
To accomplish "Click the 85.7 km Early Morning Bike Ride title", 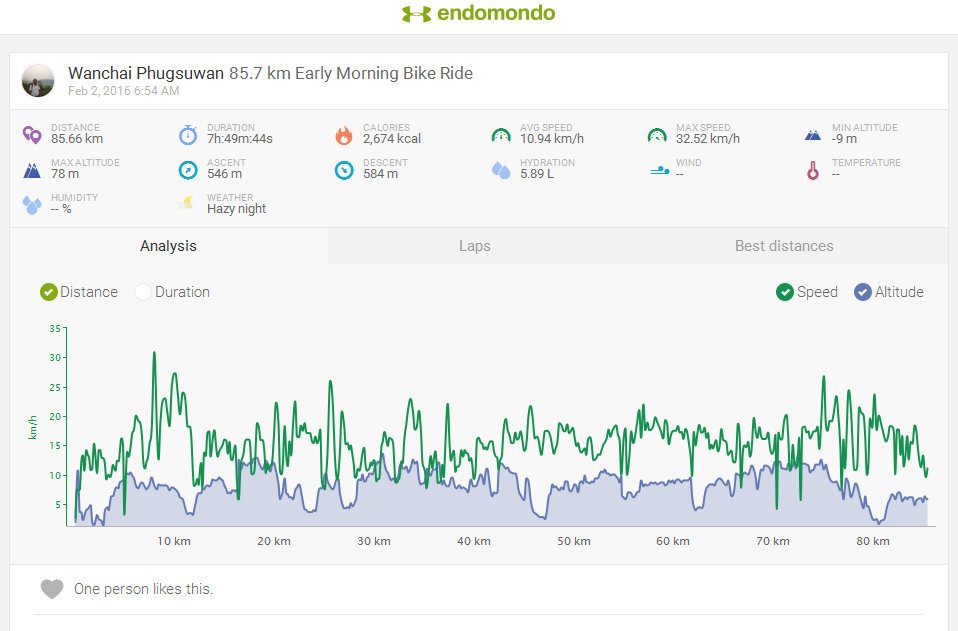I will [351, 73].
